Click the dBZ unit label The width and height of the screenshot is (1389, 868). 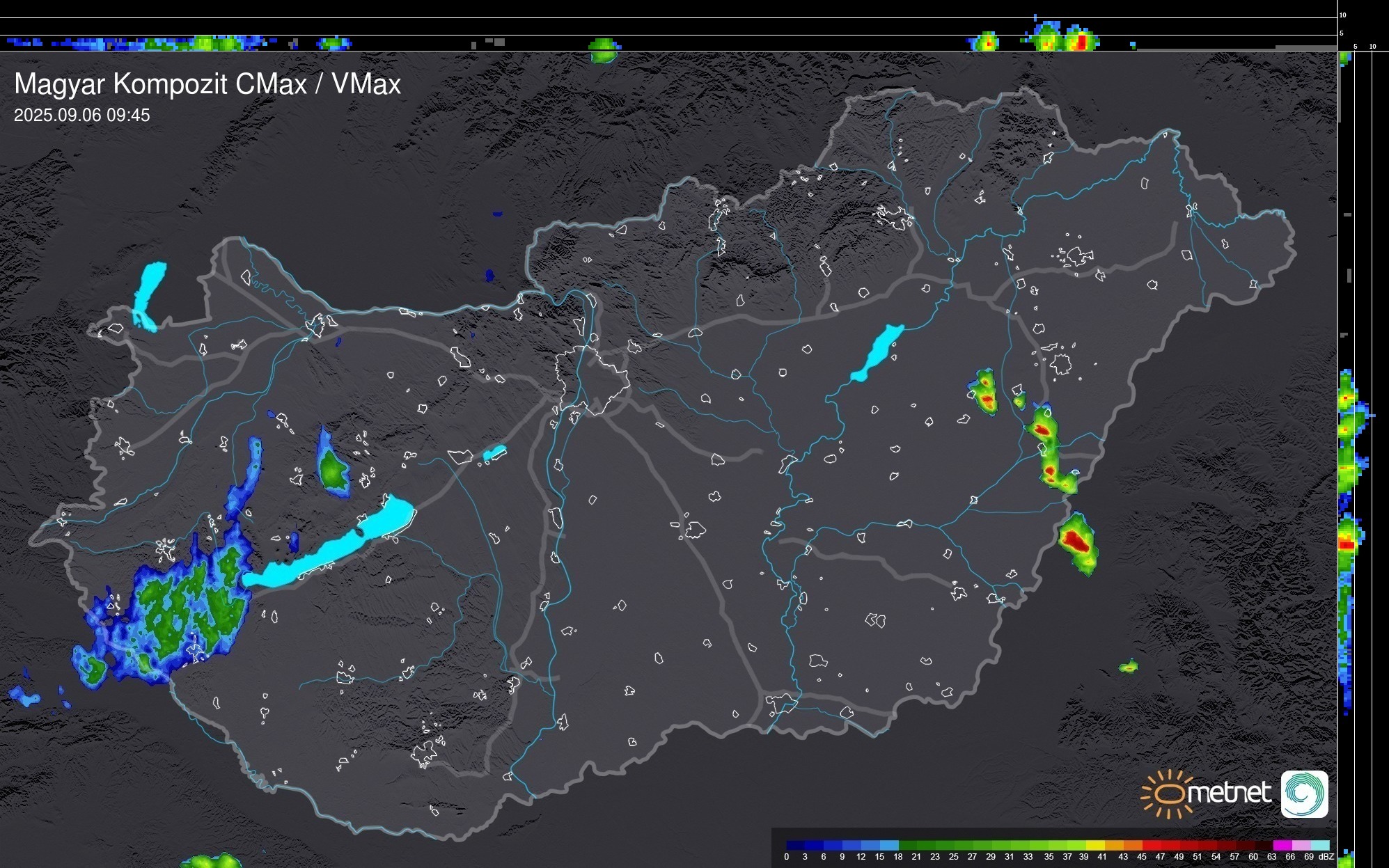1326,857
